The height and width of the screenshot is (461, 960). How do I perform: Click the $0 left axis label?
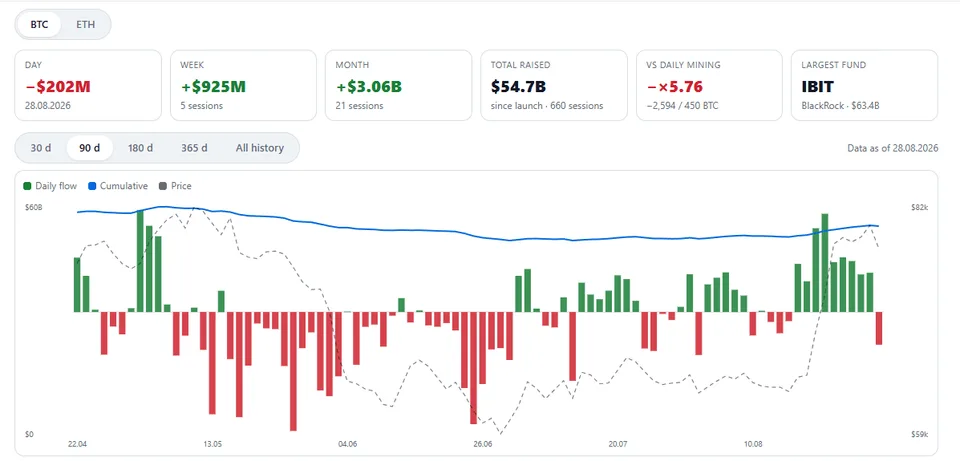[x=29, y=435]
